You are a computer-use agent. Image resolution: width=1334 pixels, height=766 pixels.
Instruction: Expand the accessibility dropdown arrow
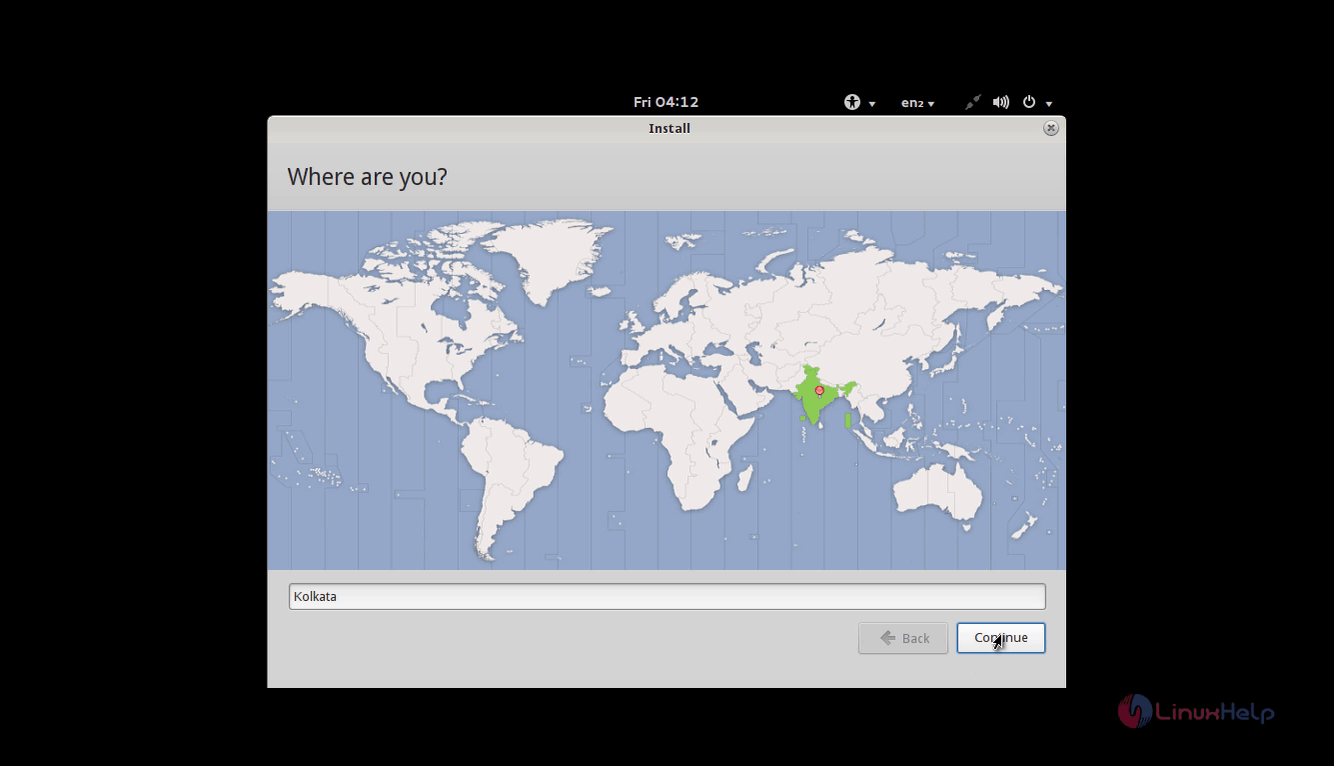point(872,103)
